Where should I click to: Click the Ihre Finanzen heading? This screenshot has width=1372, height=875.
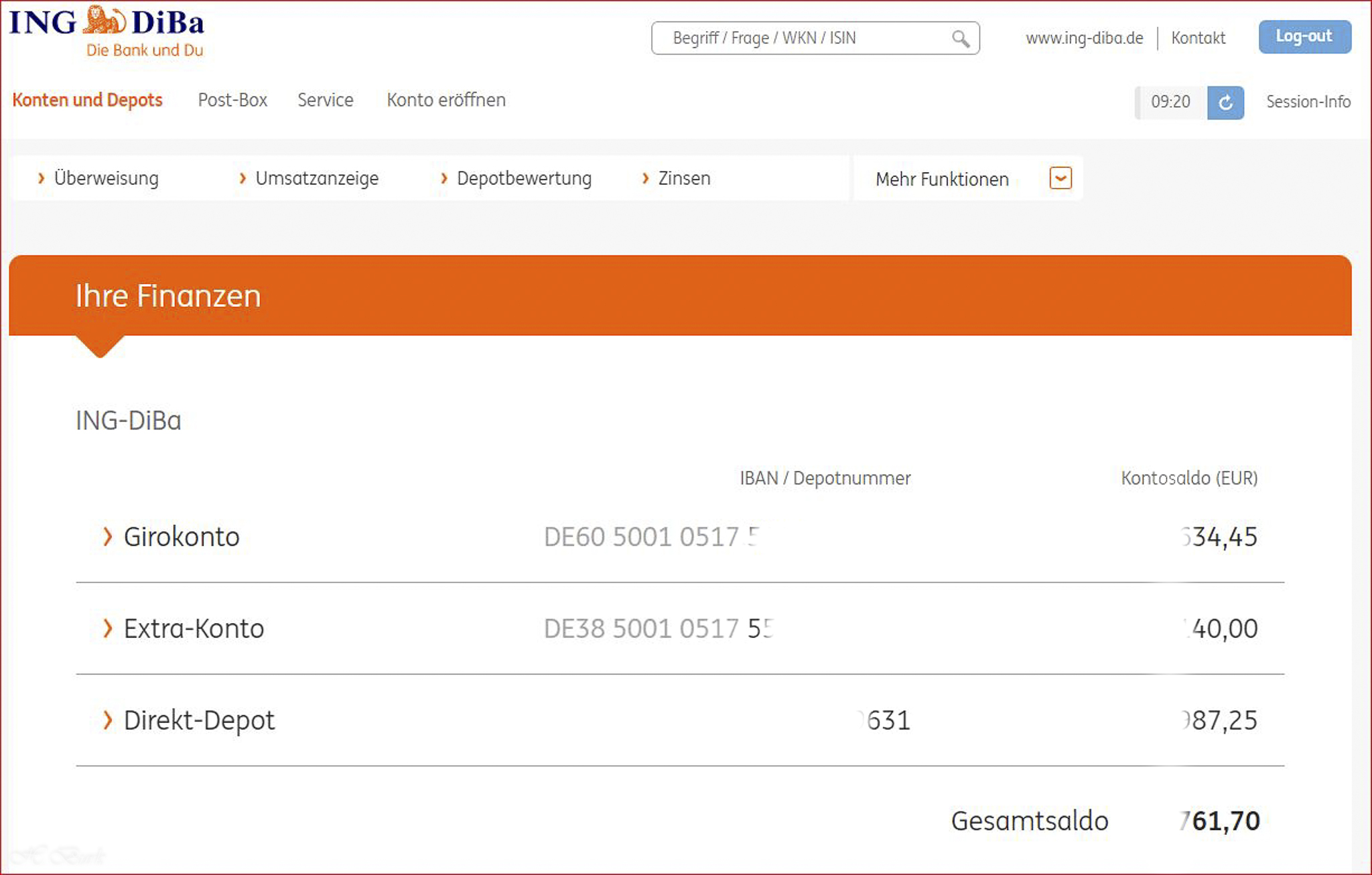point(168,295)
